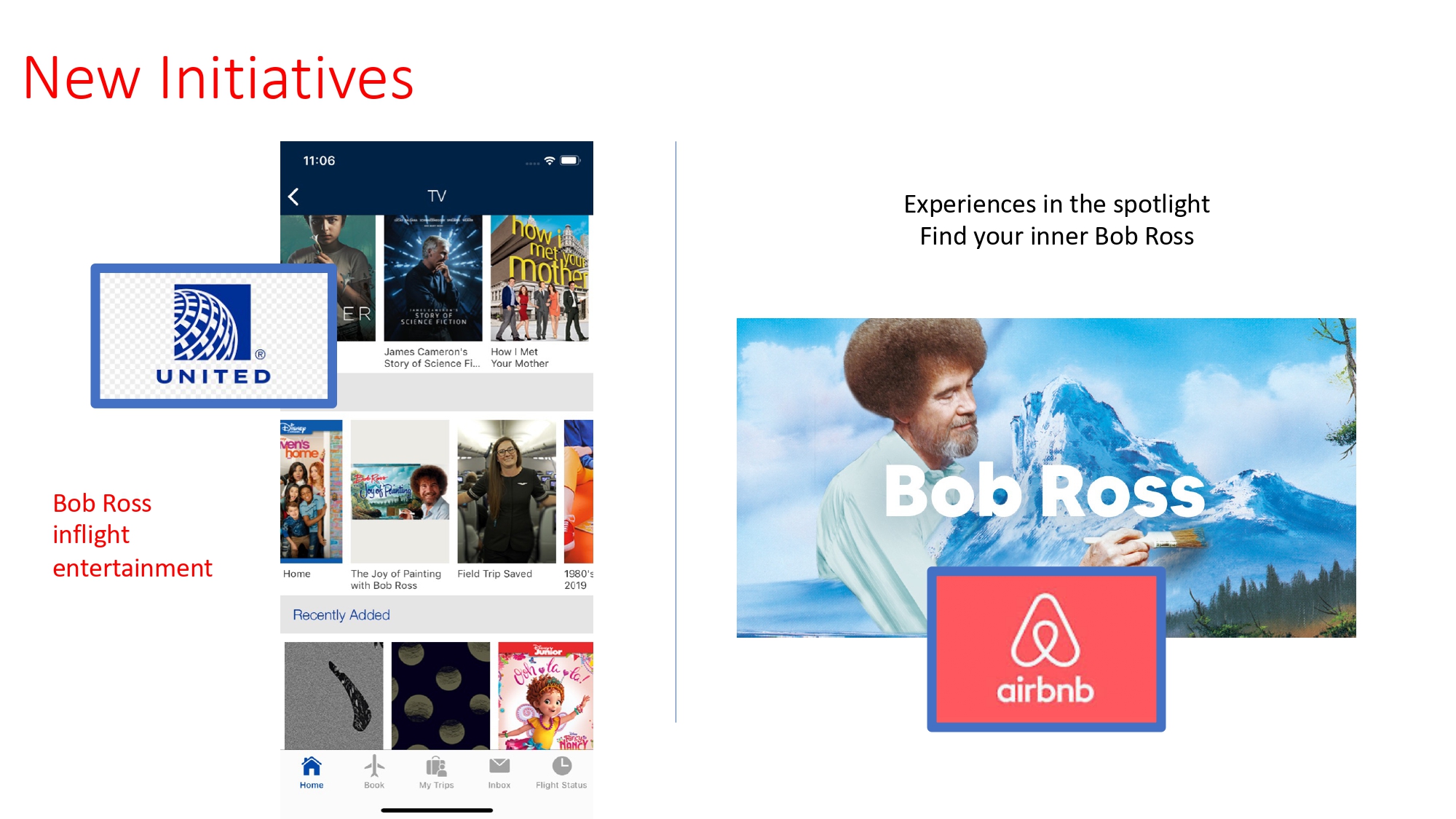Click the battery icon in phone status bar
Viewport: 1456px width, 819px height.
(x=570, y=160)
